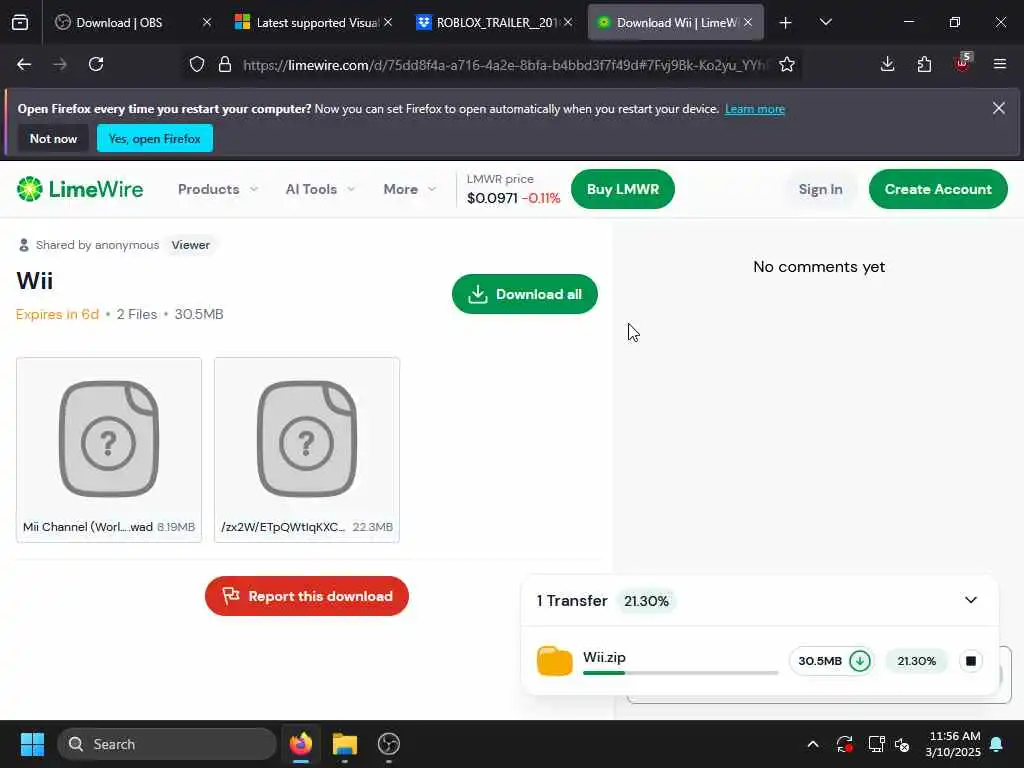This screenshot has width=1024, height=768.
Task: Open uBlock Origin extension icon
Action: [x=962, y=63]
